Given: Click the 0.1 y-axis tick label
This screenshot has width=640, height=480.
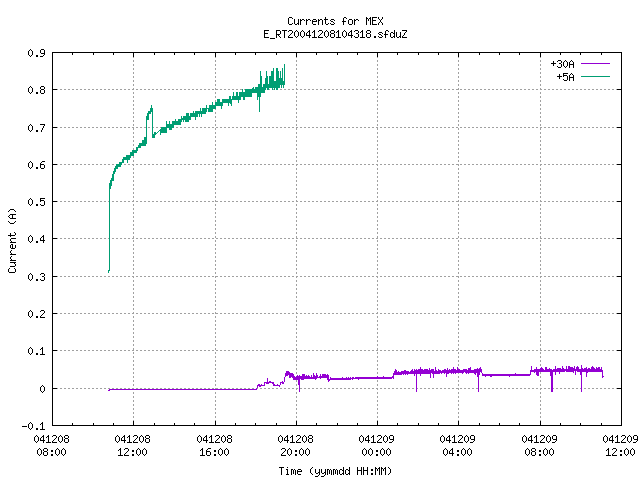Looking at the screenshot, I should pyautogui.click(x=36, y=351).
